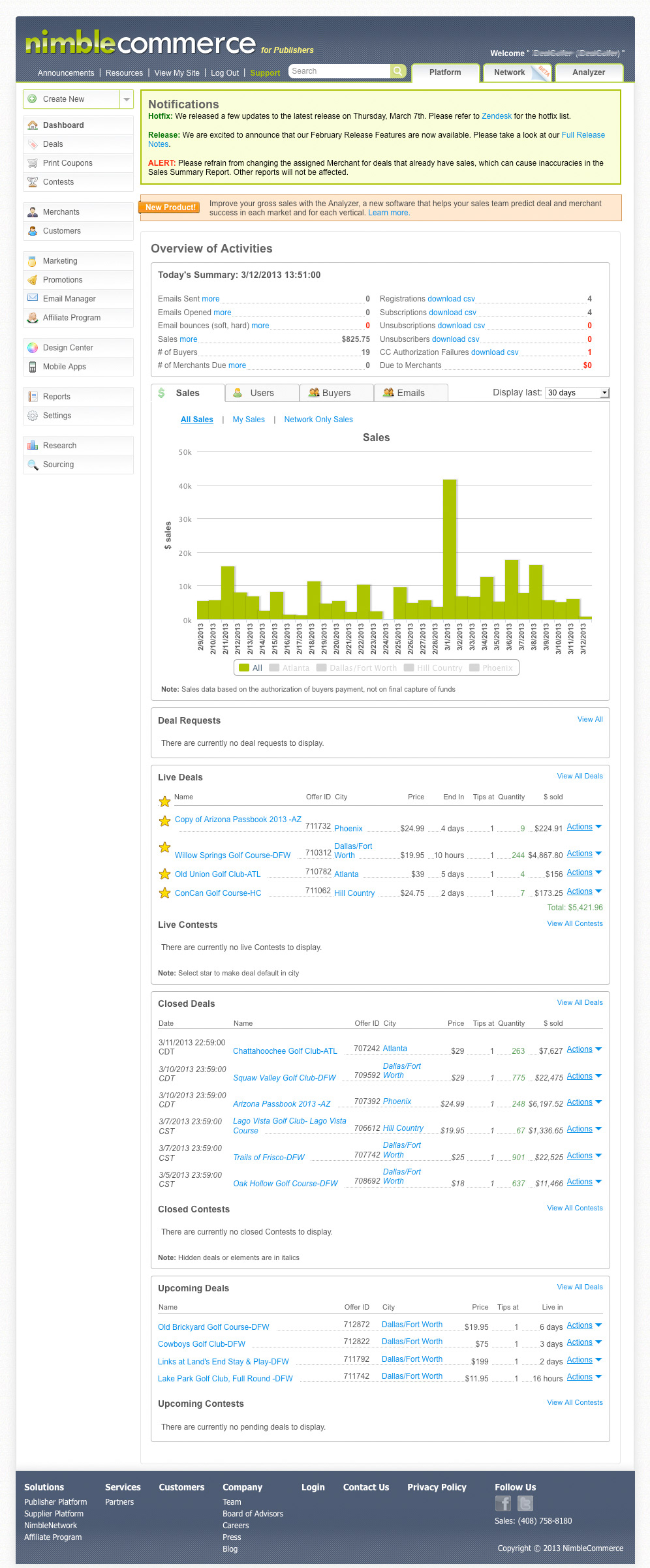Click the Merchants person icon
Image resolution: width=650 pixels, height=1568 pixels.
click(33, 212)
